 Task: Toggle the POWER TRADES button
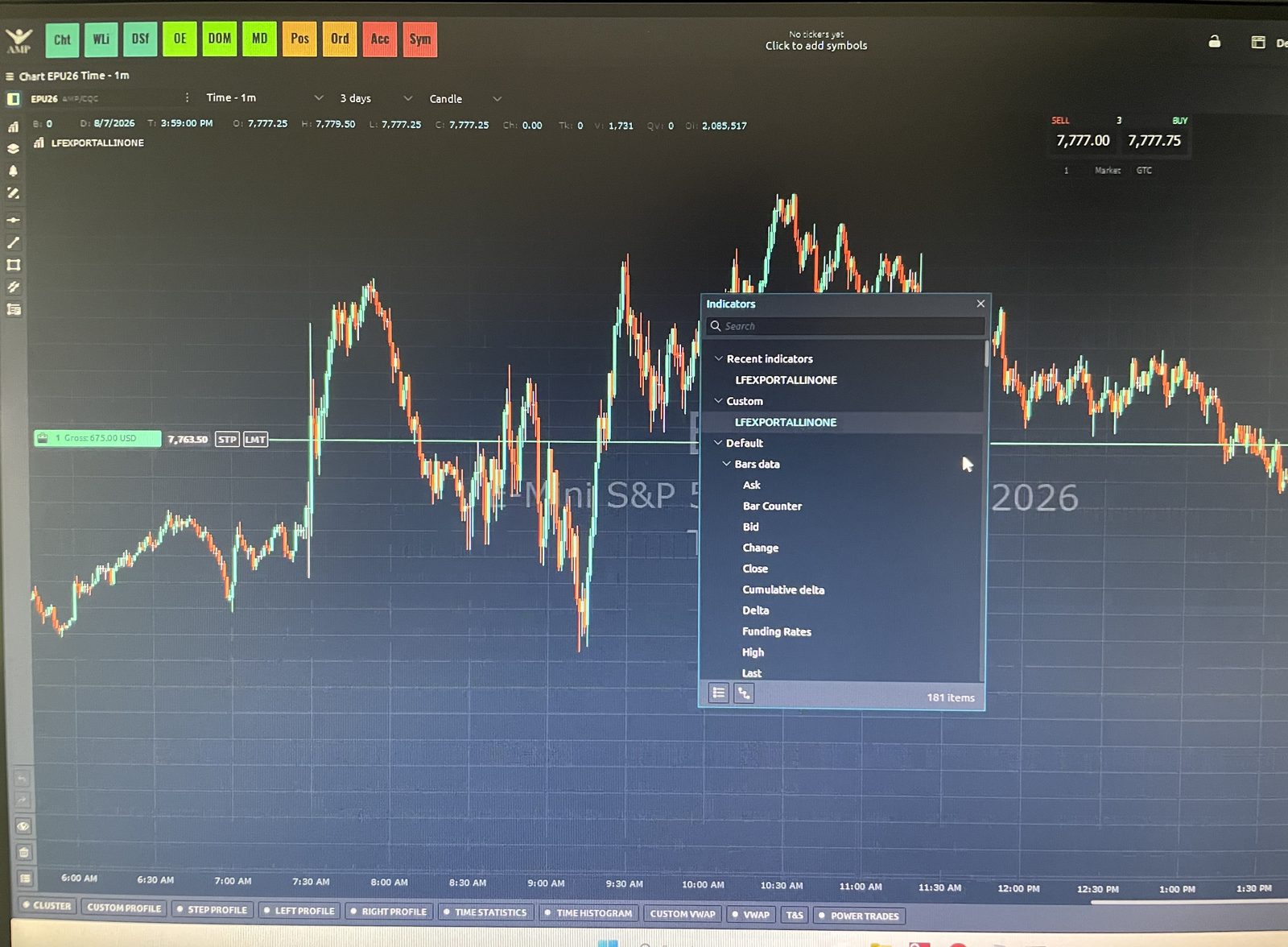pos(858,916)
